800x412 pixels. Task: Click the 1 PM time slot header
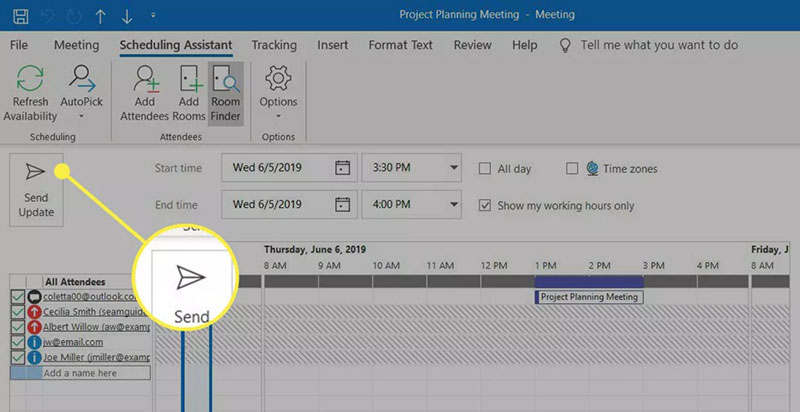coord(545,266)
